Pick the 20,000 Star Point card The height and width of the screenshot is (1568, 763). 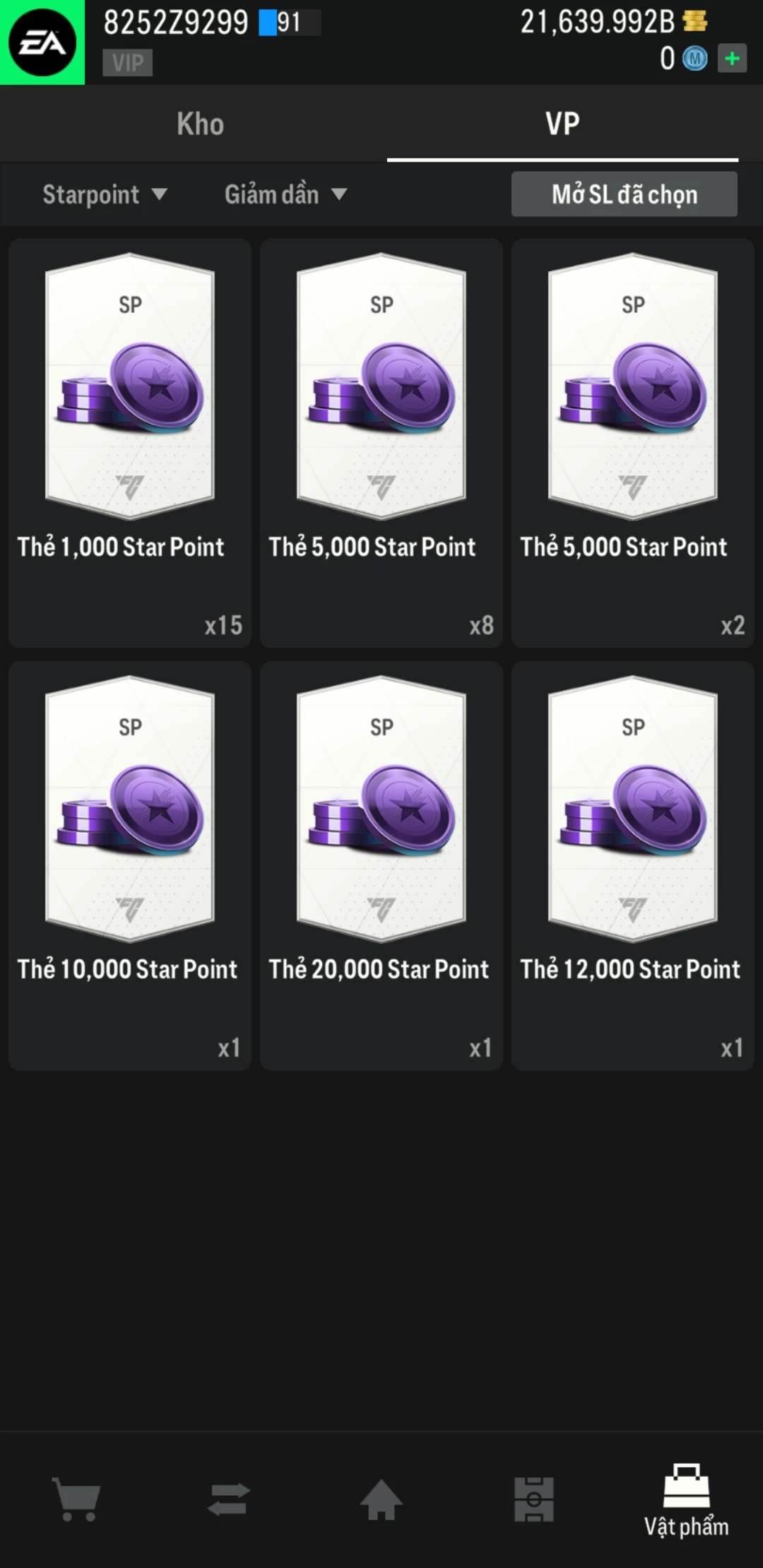tap(381, 865)
